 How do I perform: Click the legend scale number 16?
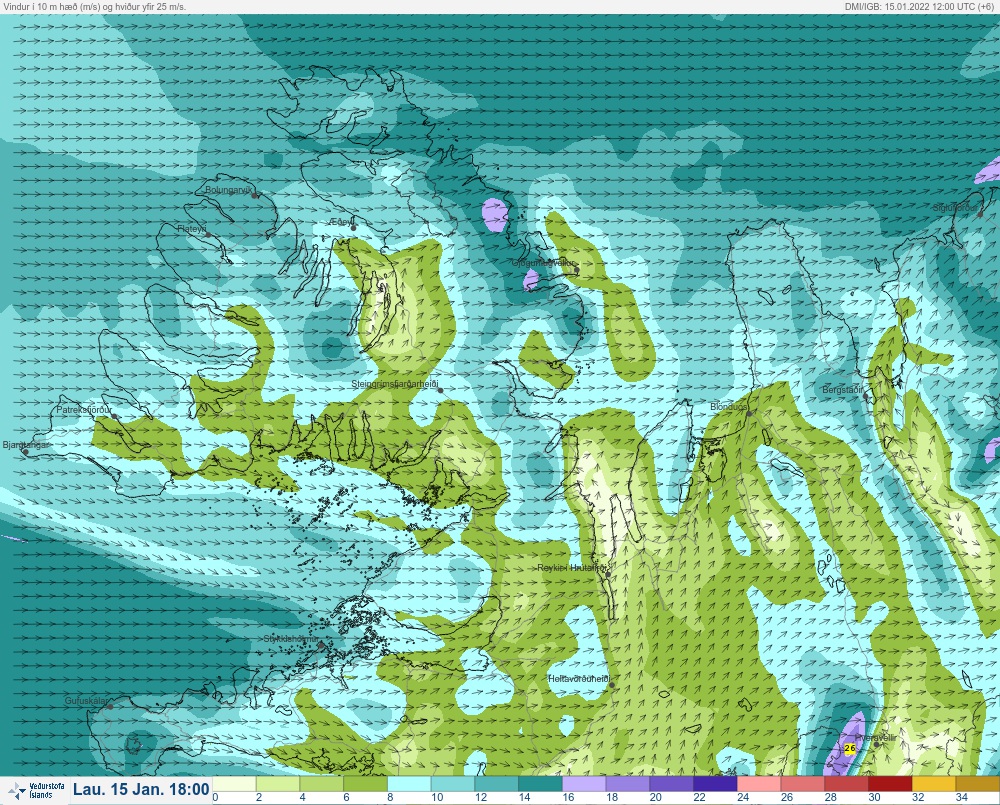[x=568, y=797]
